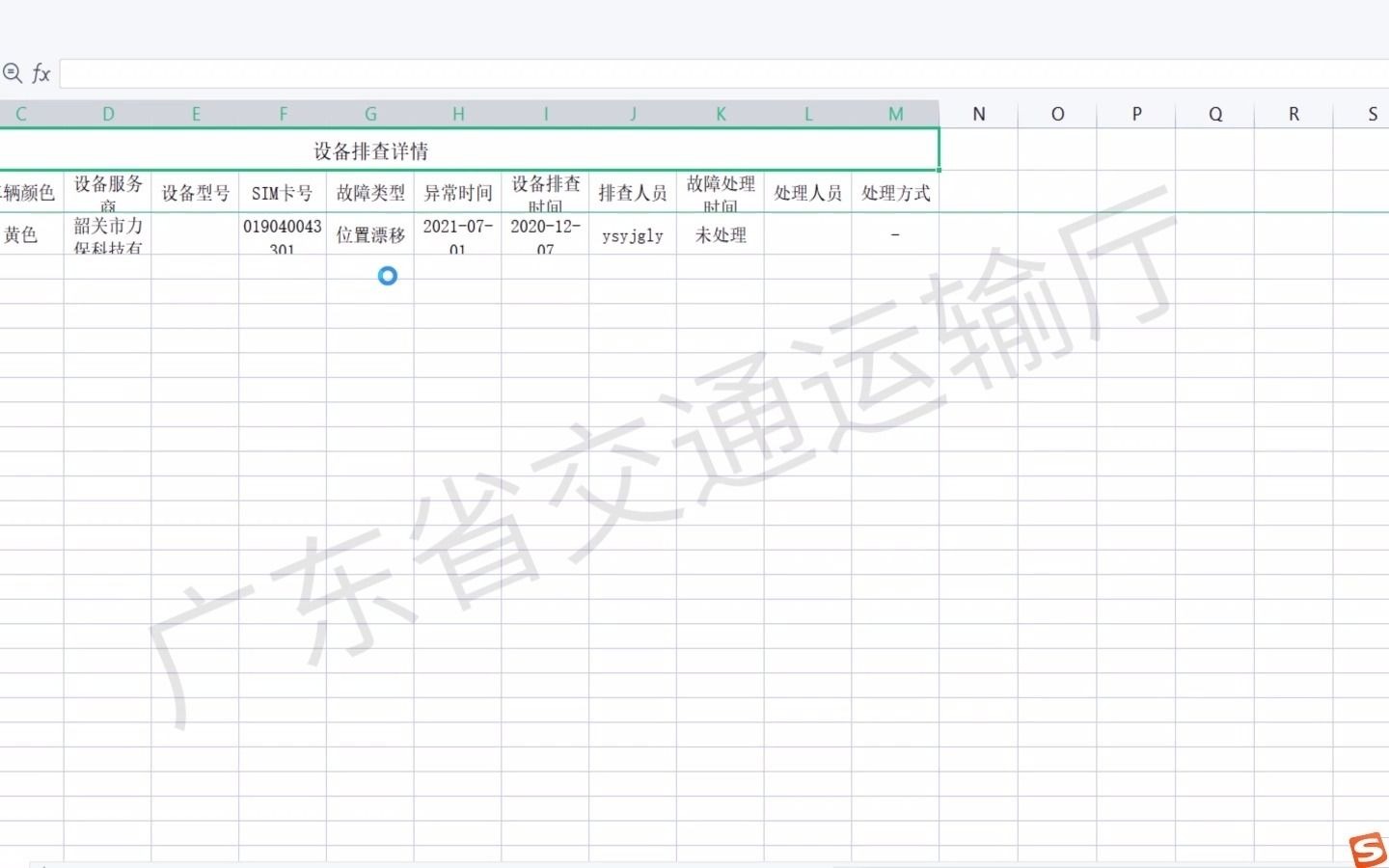Screen dimensions: 1389x868
Task: Select column G header
Action: [370, 114]
